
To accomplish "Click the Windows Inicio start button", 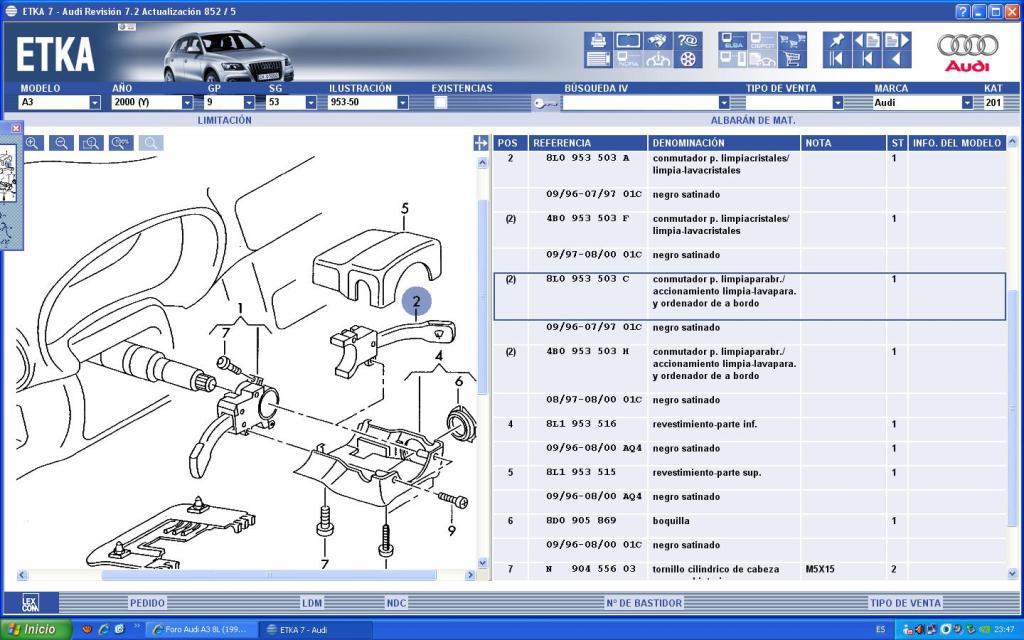I will coord(34,630).
